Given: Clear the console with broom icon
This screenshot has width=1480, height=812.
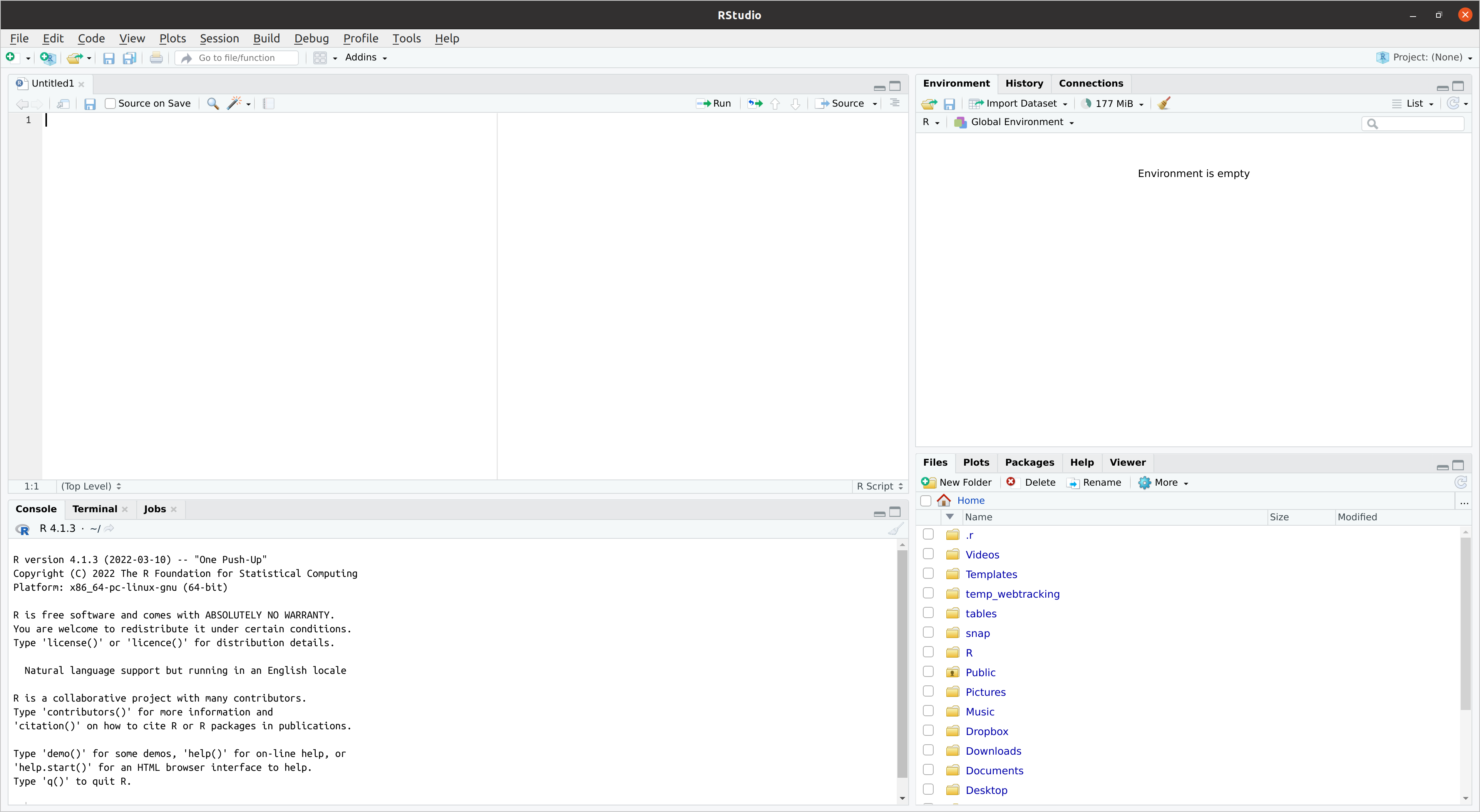Looking at the screenshot, I should click(x=895, y=528).
